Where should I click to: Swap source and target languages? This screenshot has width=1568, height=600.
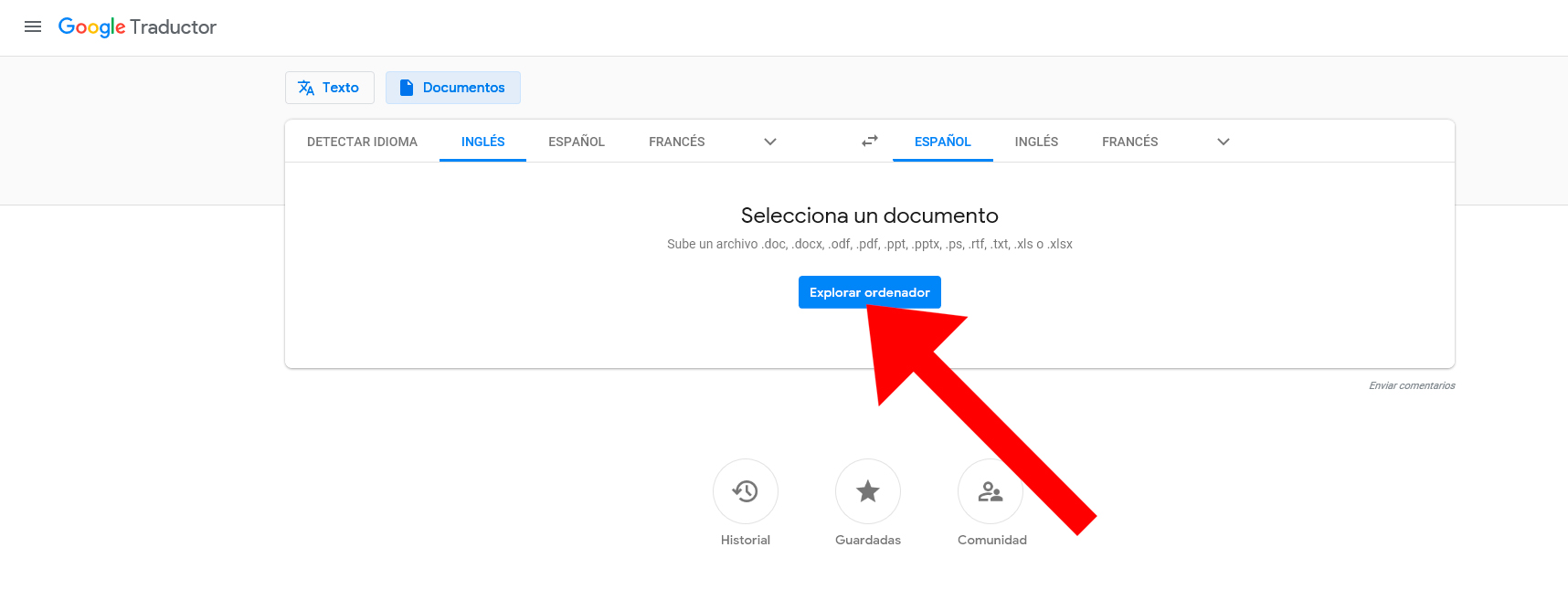point(870,141)
